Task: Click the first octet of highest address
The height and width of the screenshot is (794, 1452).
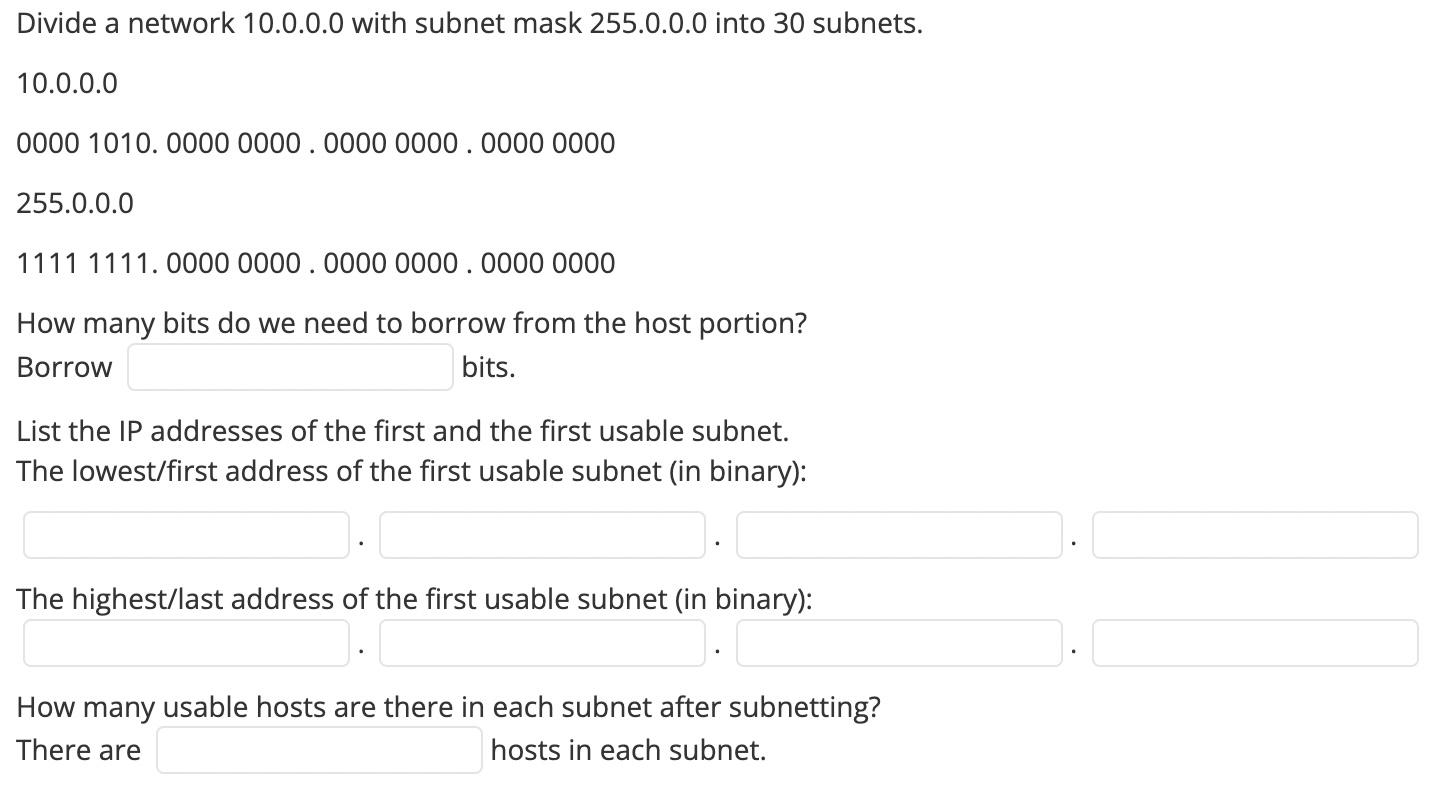Action: click(x=185, y=643)
